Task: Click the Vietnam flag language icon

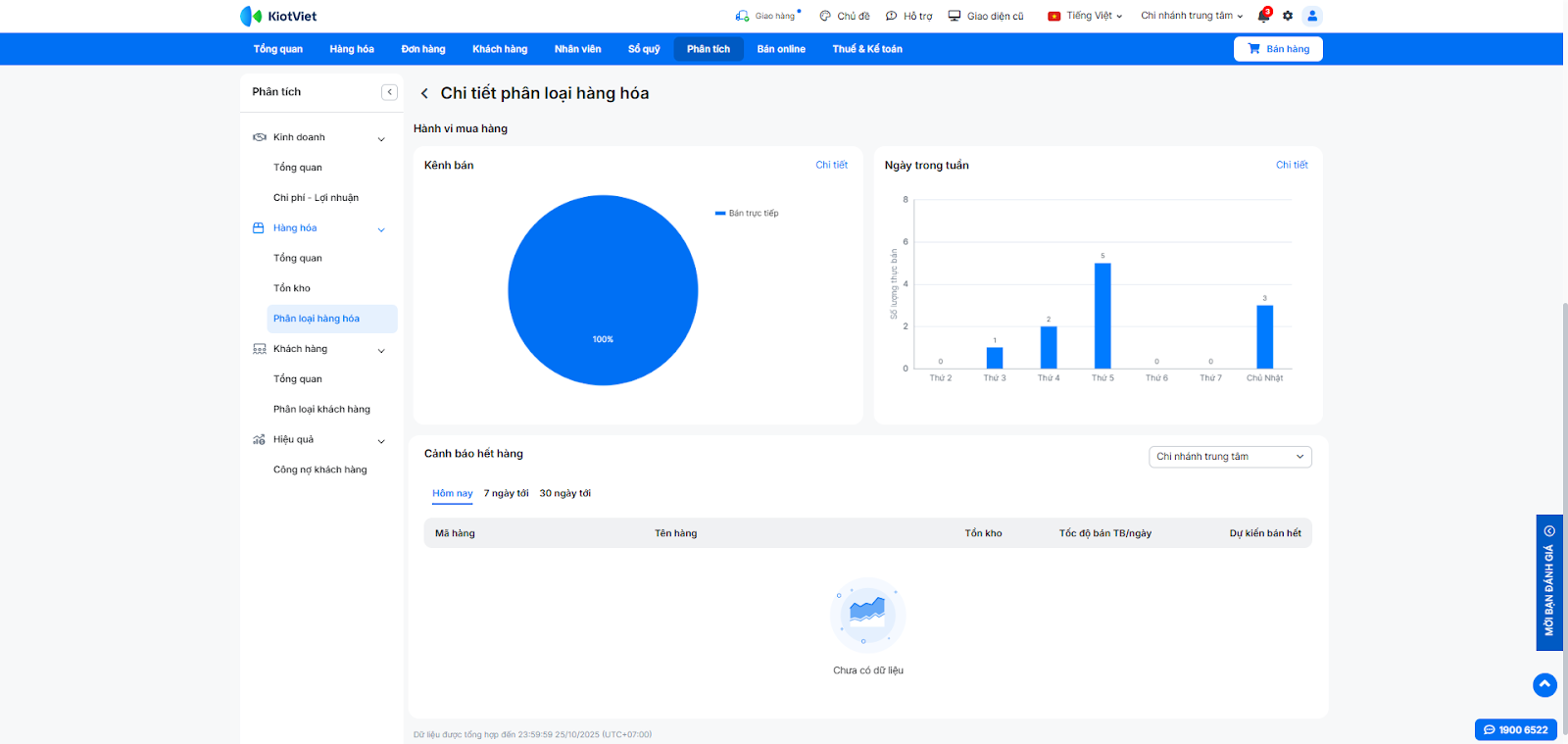Action: pos(1053,16)
